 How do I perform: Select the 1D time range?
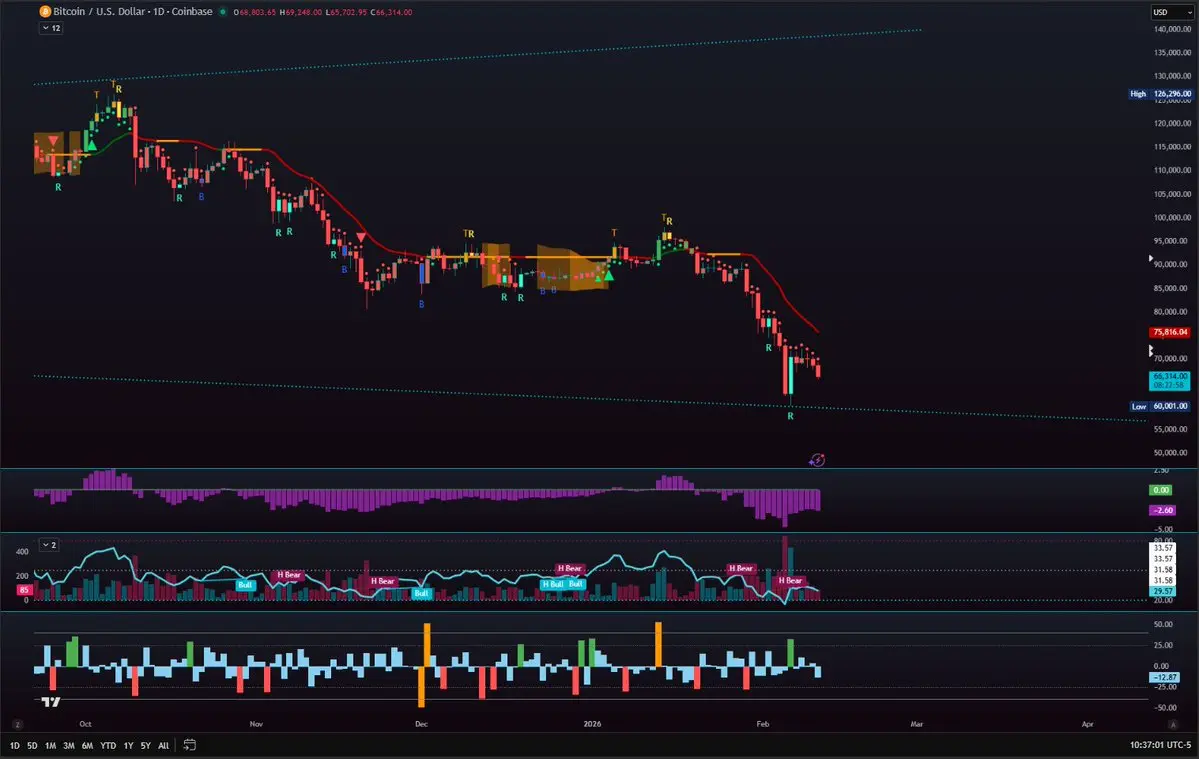coord(15,745)
